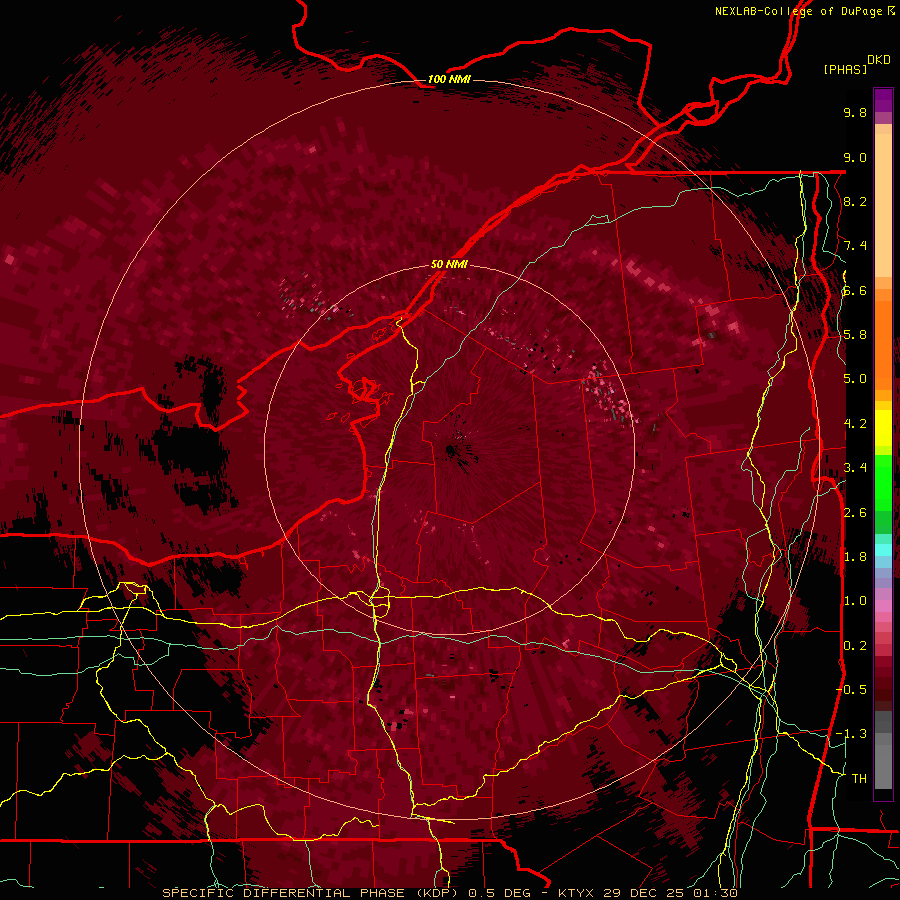The width and height of the screenshot is (900, 900).
Task: Click the -0.5 value on the scale
Action: pos(851,690)
